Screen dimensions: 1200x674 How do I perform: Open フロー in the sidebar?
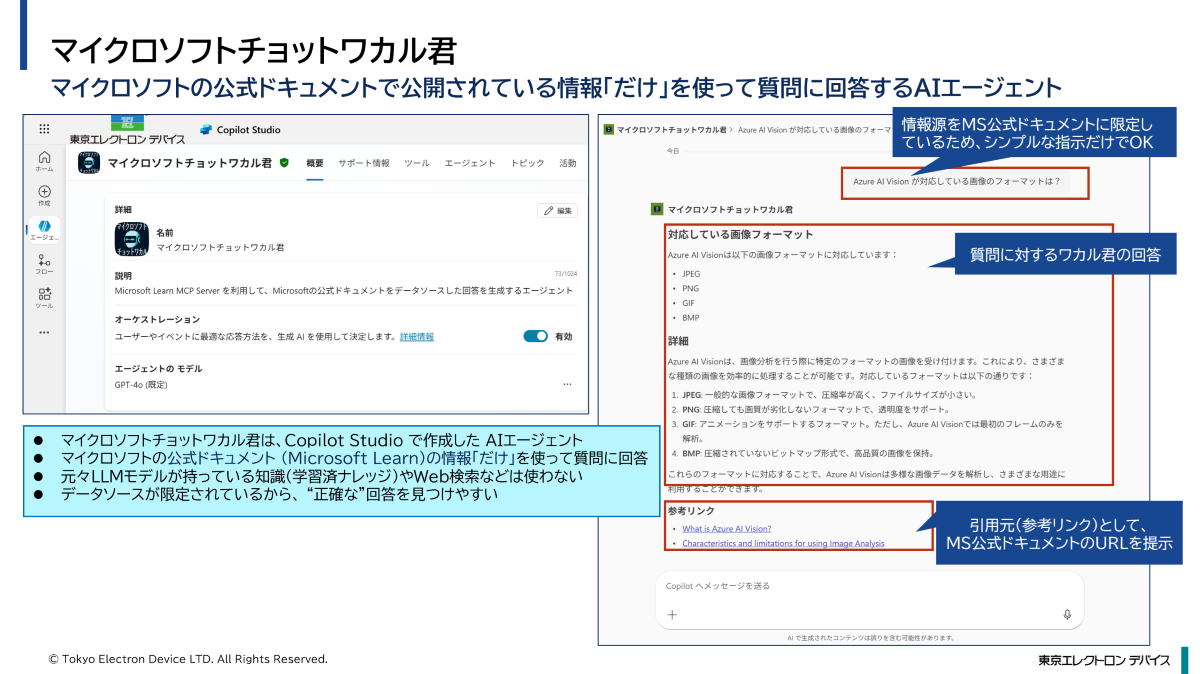(44, 265)
